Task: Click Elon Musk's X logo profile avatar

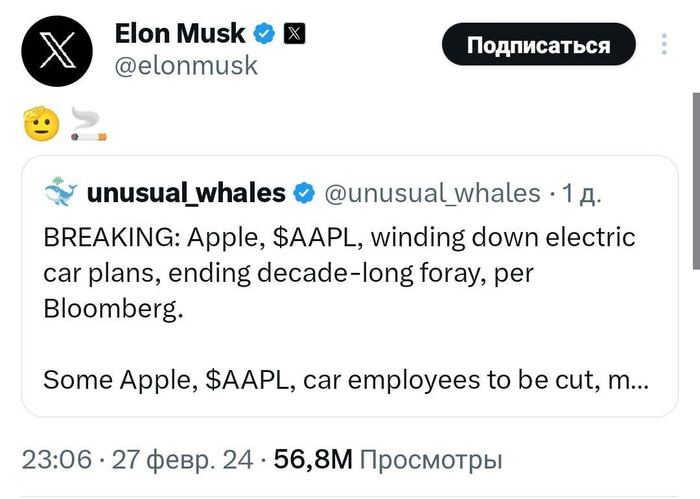Action: (x=56, y=49)
